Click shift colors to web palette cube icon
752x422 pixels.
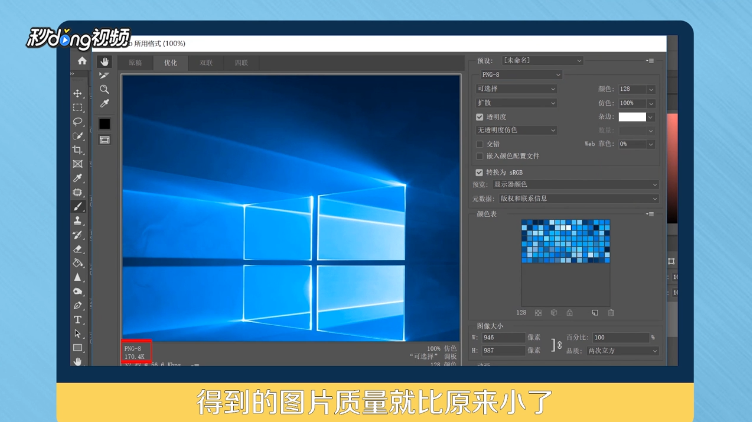coord(554,313)
